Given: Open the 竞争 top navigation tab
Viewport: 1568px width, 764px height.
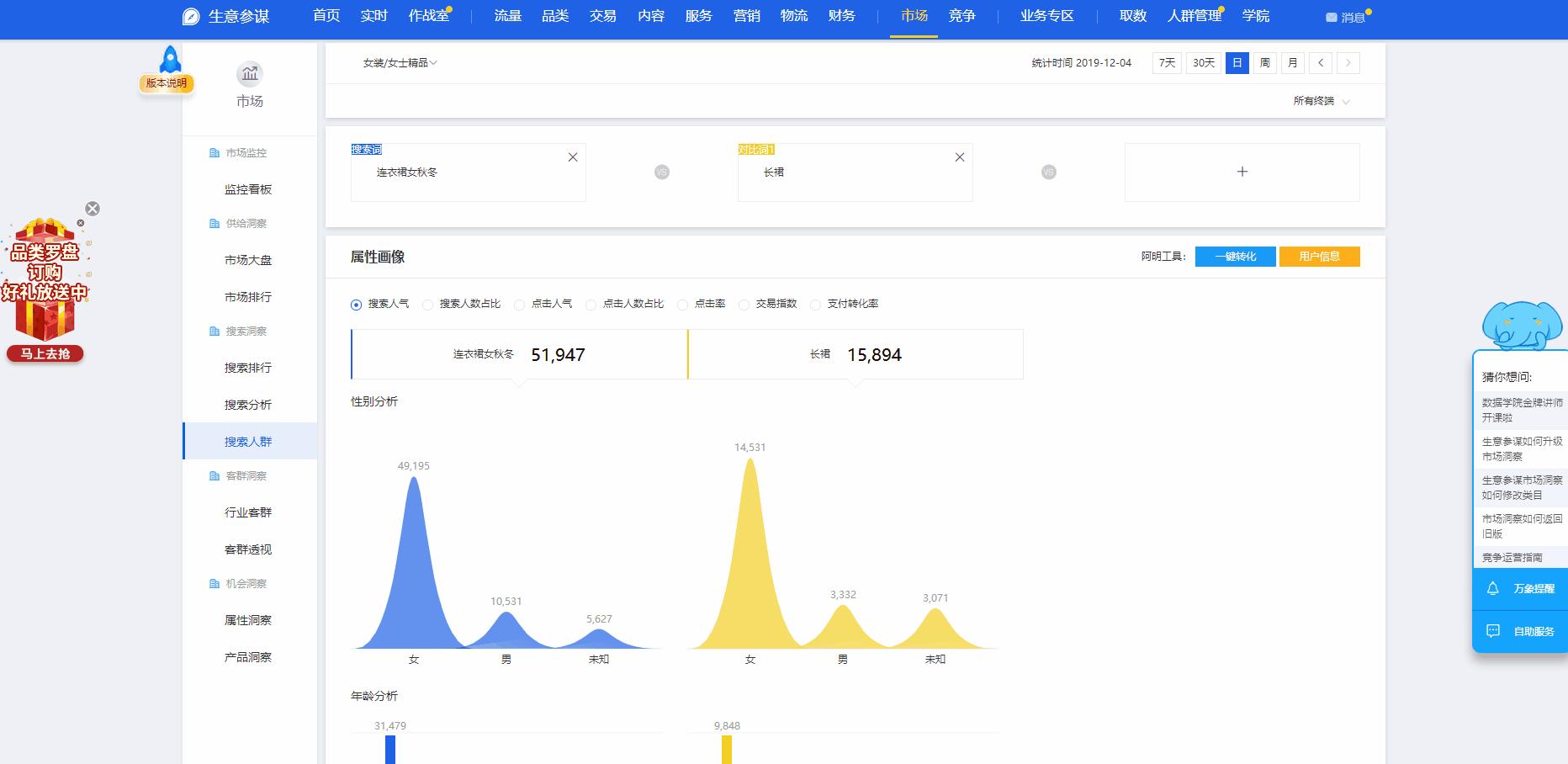Looking at the screenshot, I should [x=961, y=16].
